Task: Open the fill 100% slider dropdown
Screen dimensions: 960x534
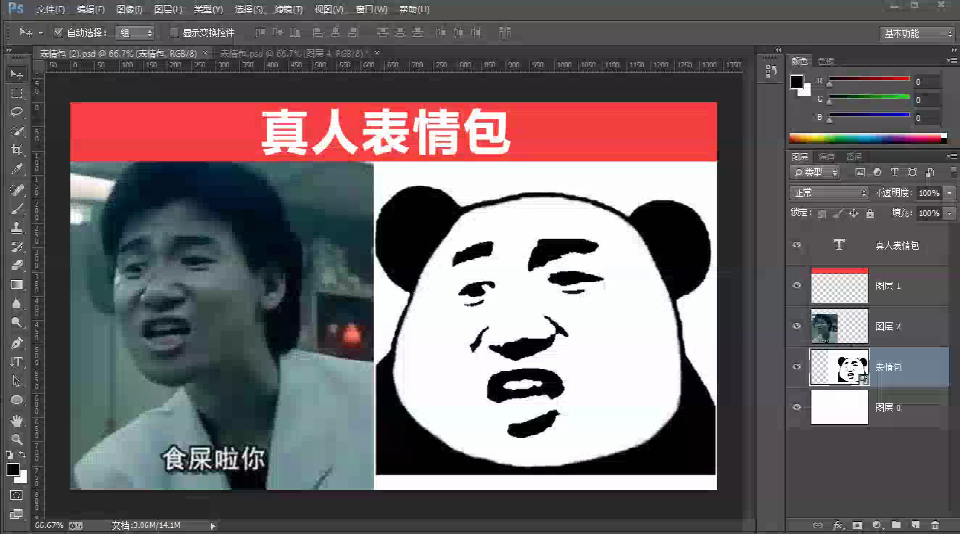Action: click(950, 213)
